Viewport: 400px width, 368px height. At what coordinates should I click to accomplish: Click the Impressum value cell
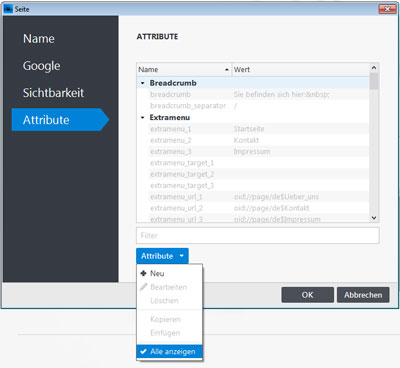tap(252, 151)
